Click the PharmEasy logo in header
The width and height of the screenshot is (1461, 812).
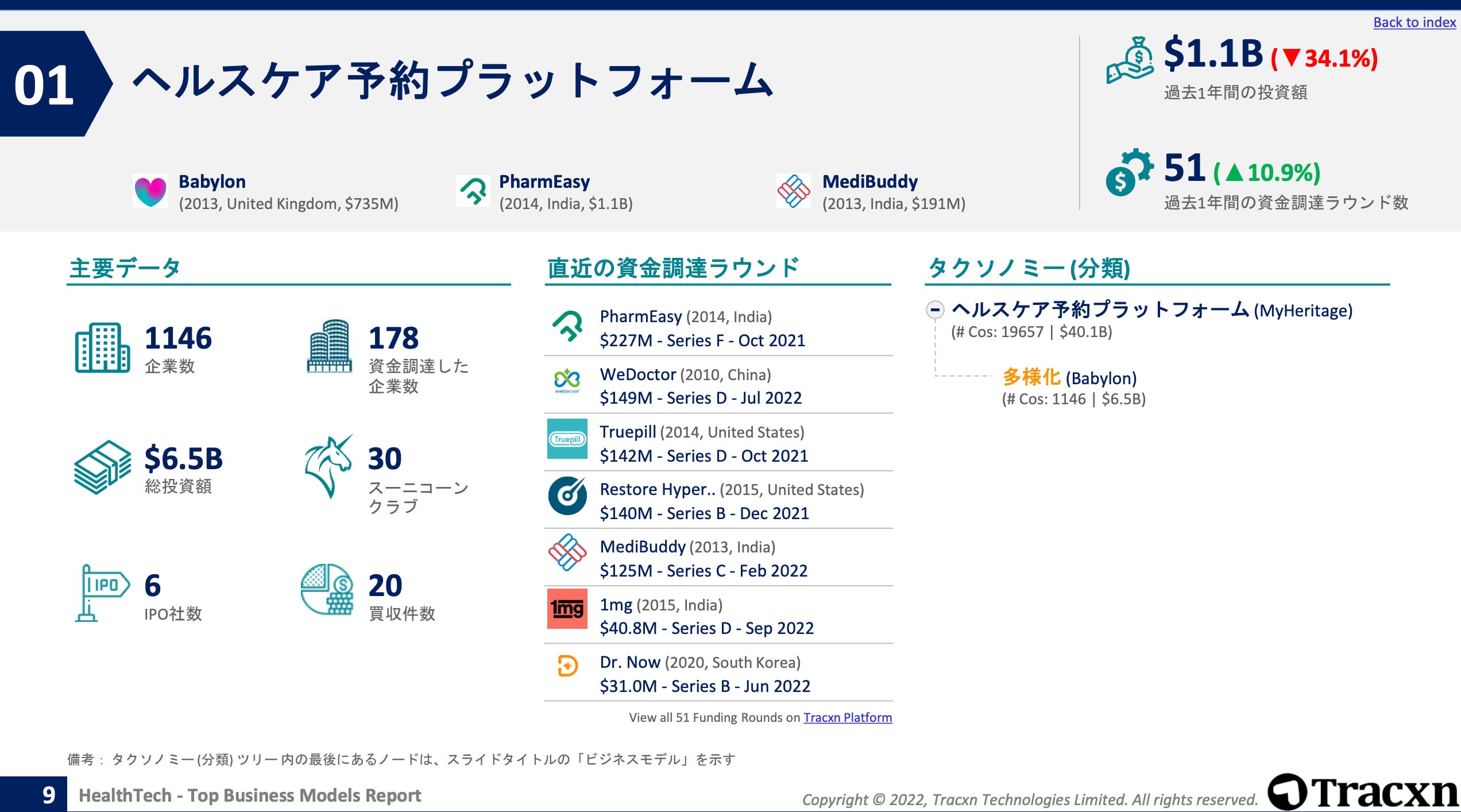click(473, 191)
